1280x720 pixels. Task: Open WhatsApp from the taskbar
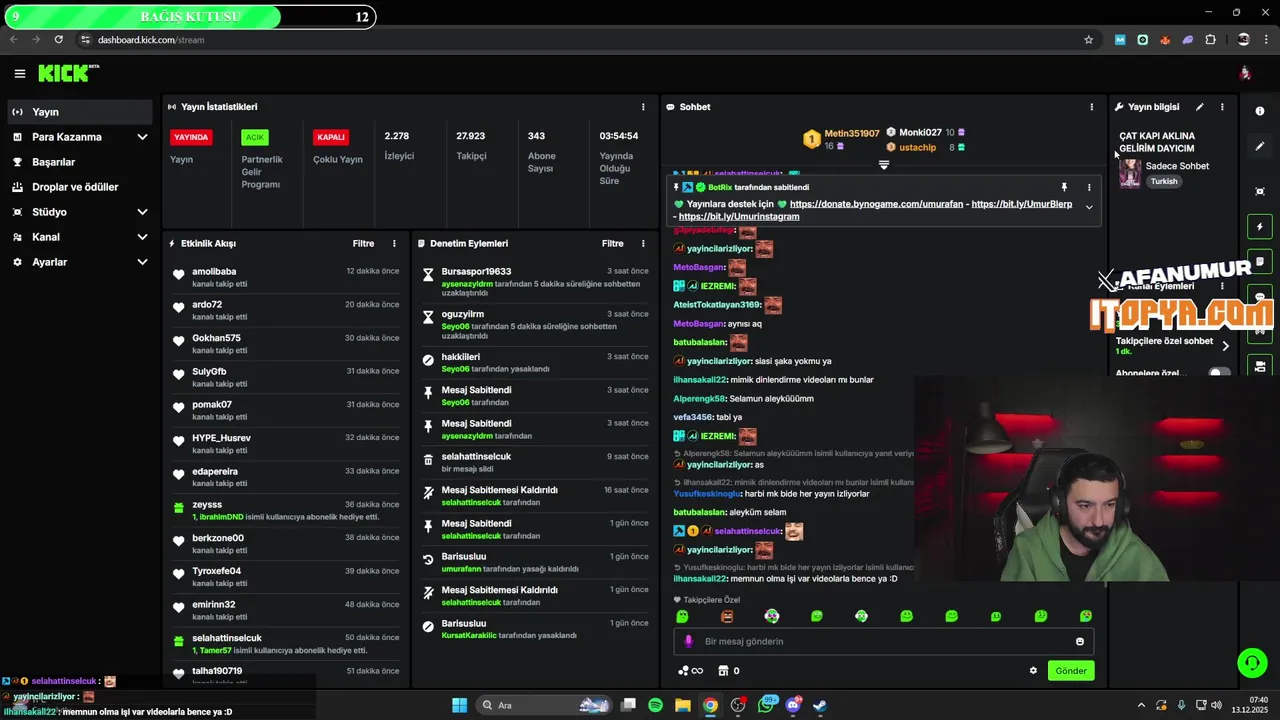(x=767, y=705)
